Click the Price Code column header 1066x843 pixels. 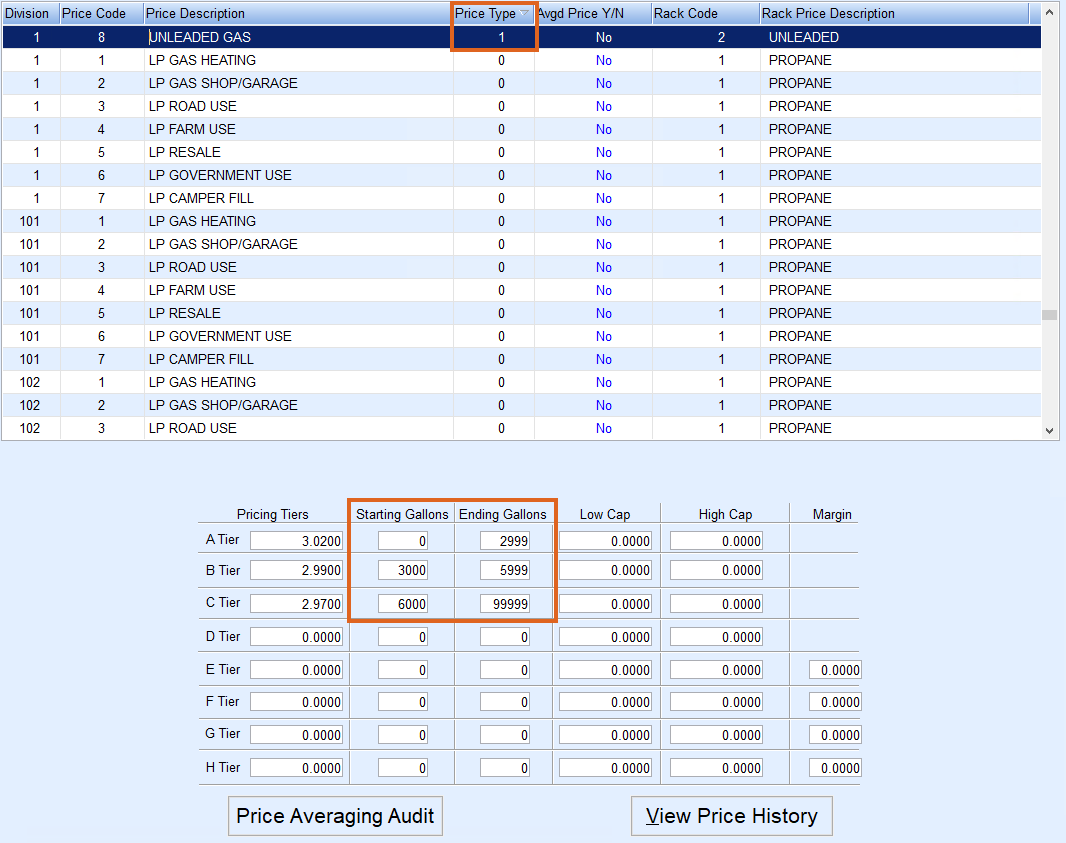click(102, 14)
